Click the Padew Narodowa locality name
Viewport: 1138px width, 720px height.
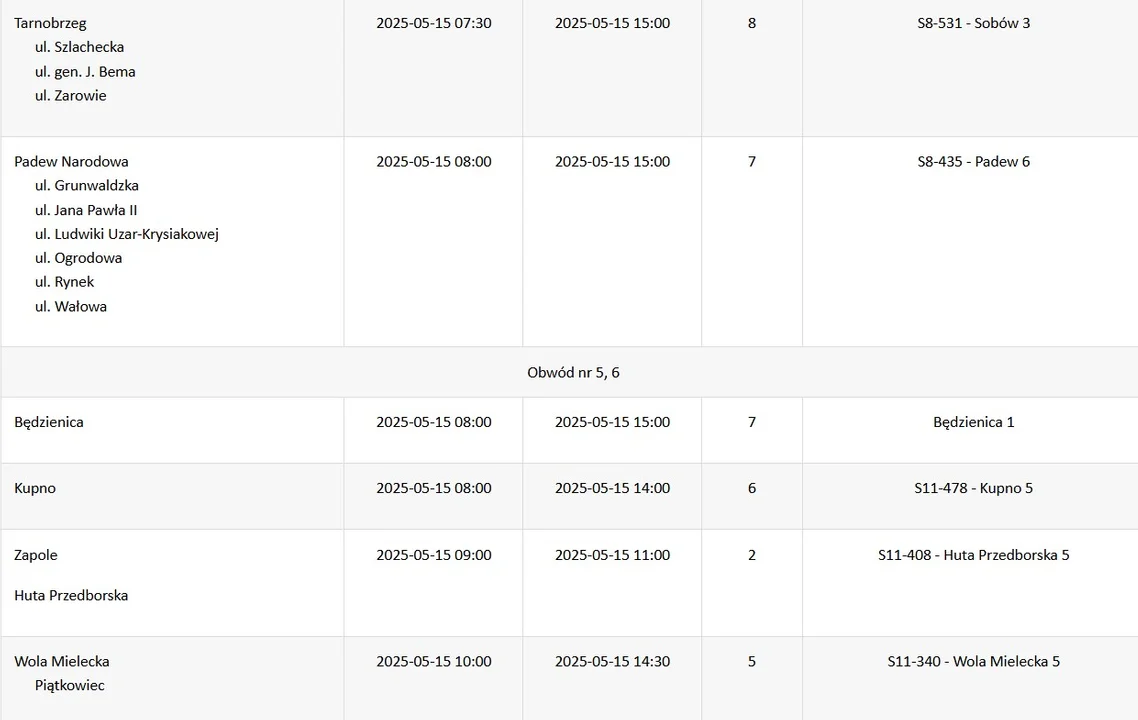pyautogui.click(x=71, y=162)
